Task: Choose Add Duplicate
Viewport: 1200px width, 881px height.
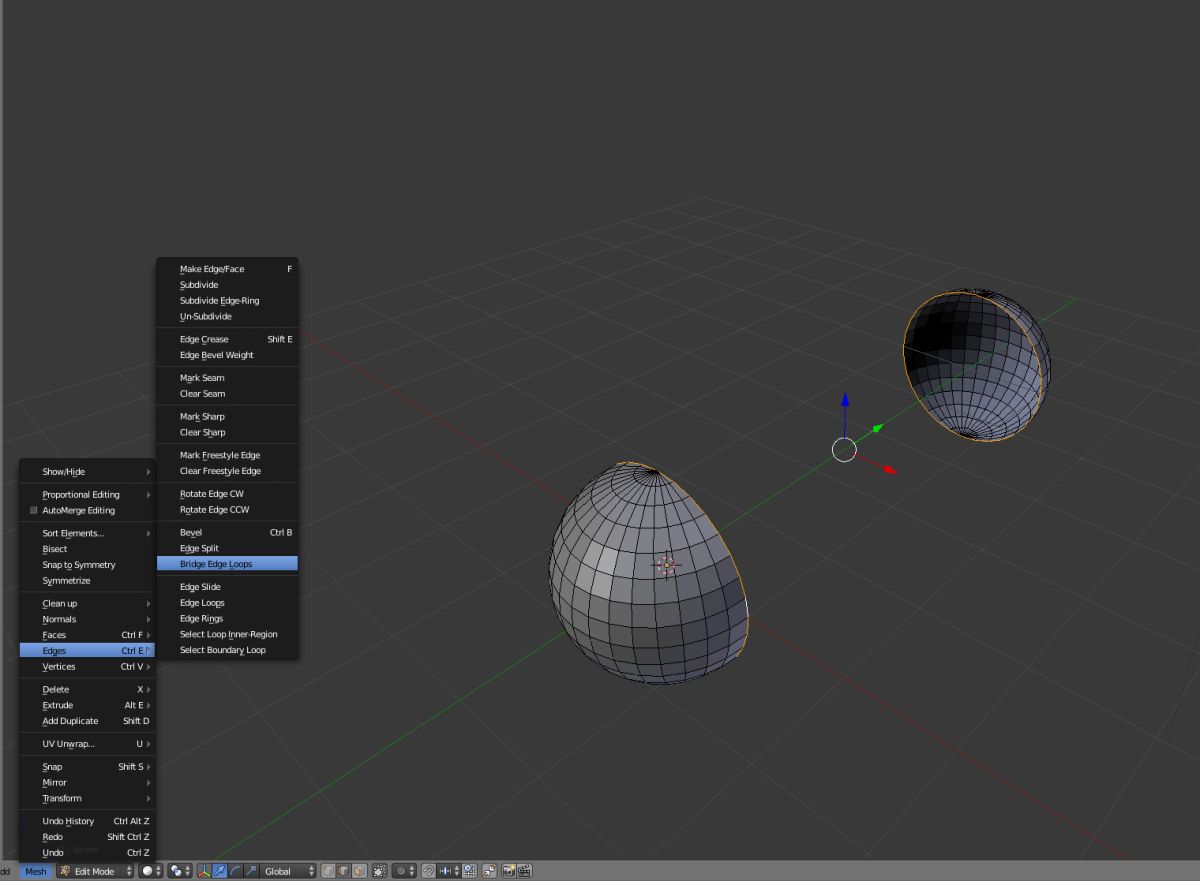Action: pyautogui.click(x=87, y=722)
